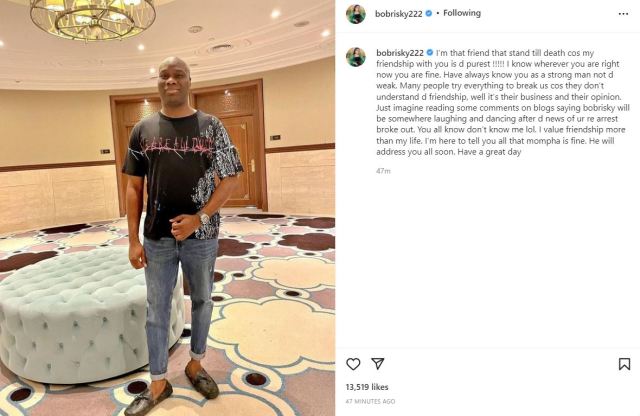
Task: Click the verified badge in the post header
Action: (x=429, y=13)
